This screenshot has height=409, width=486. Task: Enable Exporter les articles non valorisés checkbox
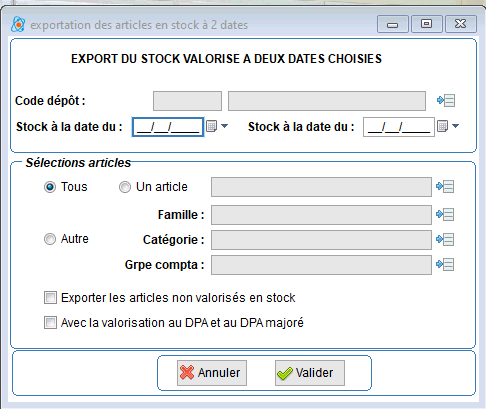(50, 298)
